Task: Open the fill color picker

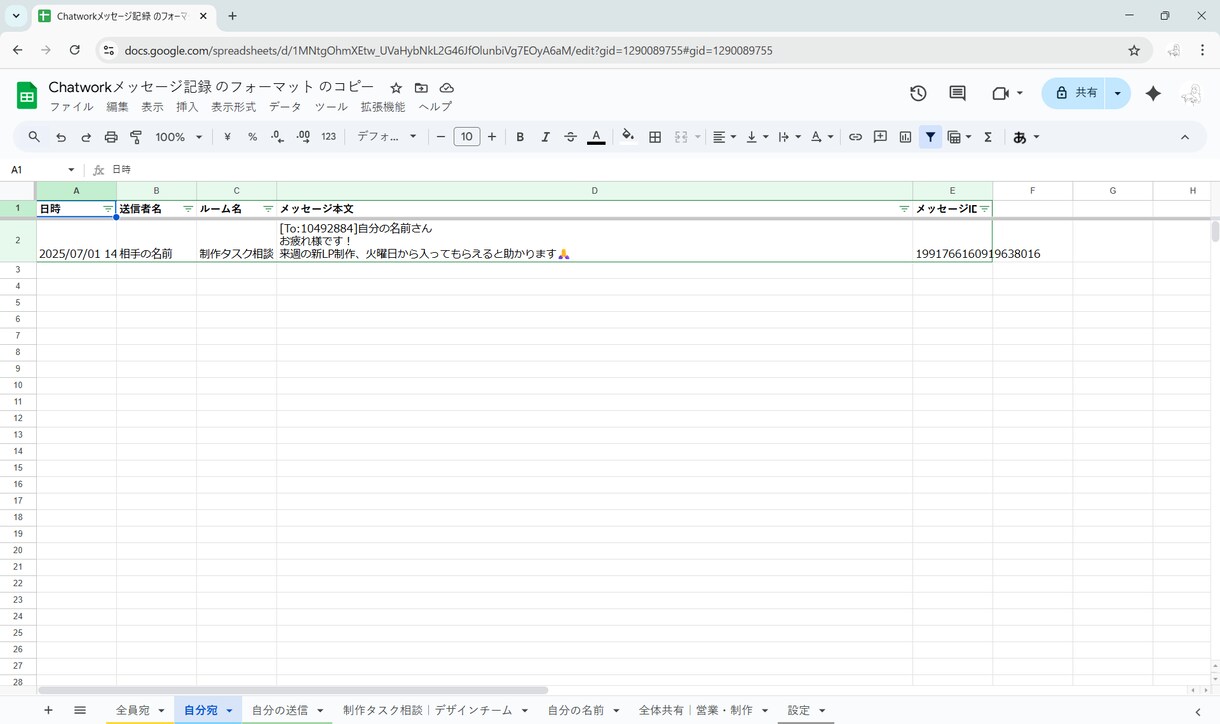Action: [x=628, y=137]
